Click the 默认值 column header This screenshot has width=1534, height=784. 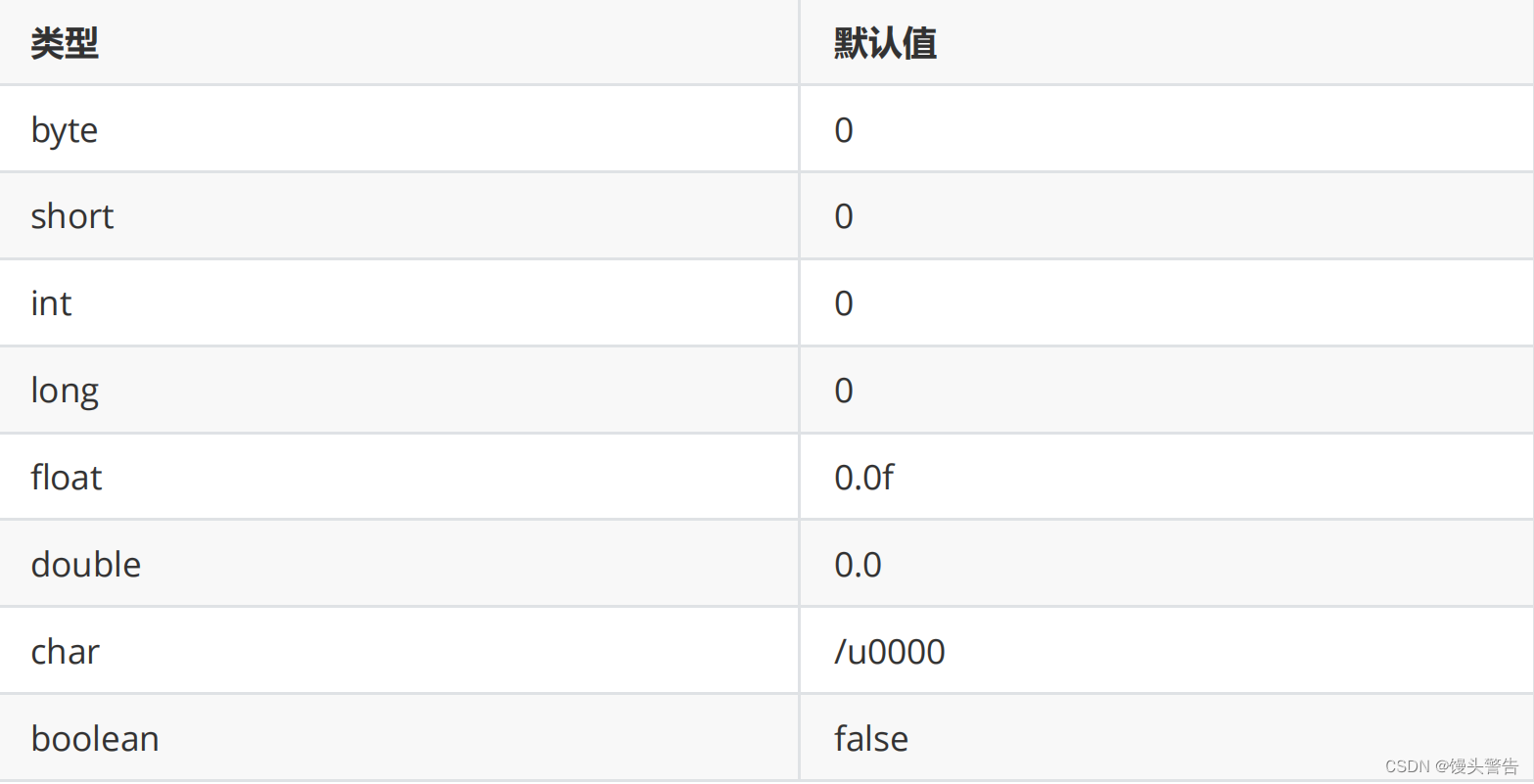point(886,43)
